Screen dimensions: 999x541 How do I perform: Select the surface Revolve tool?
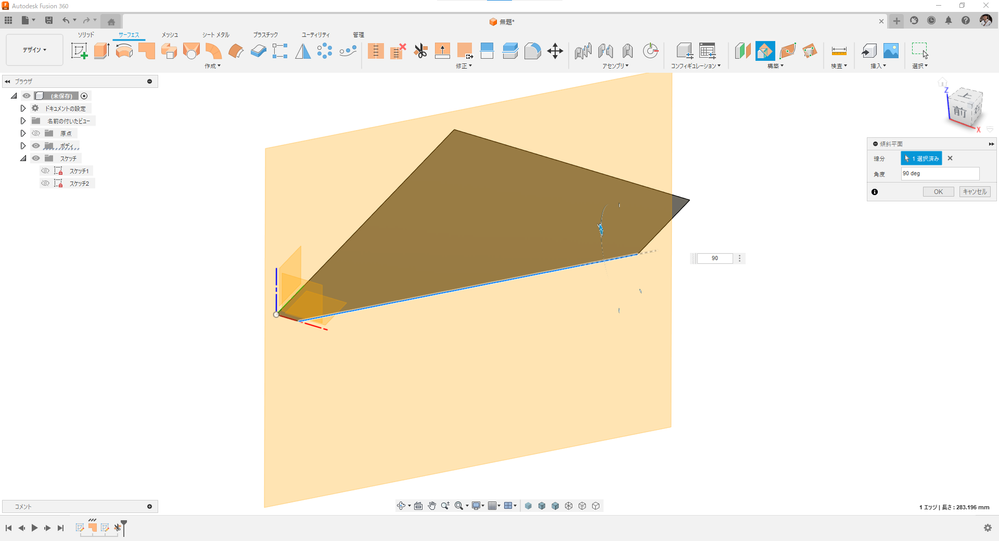pyautogui.click(x=124, y=51)
